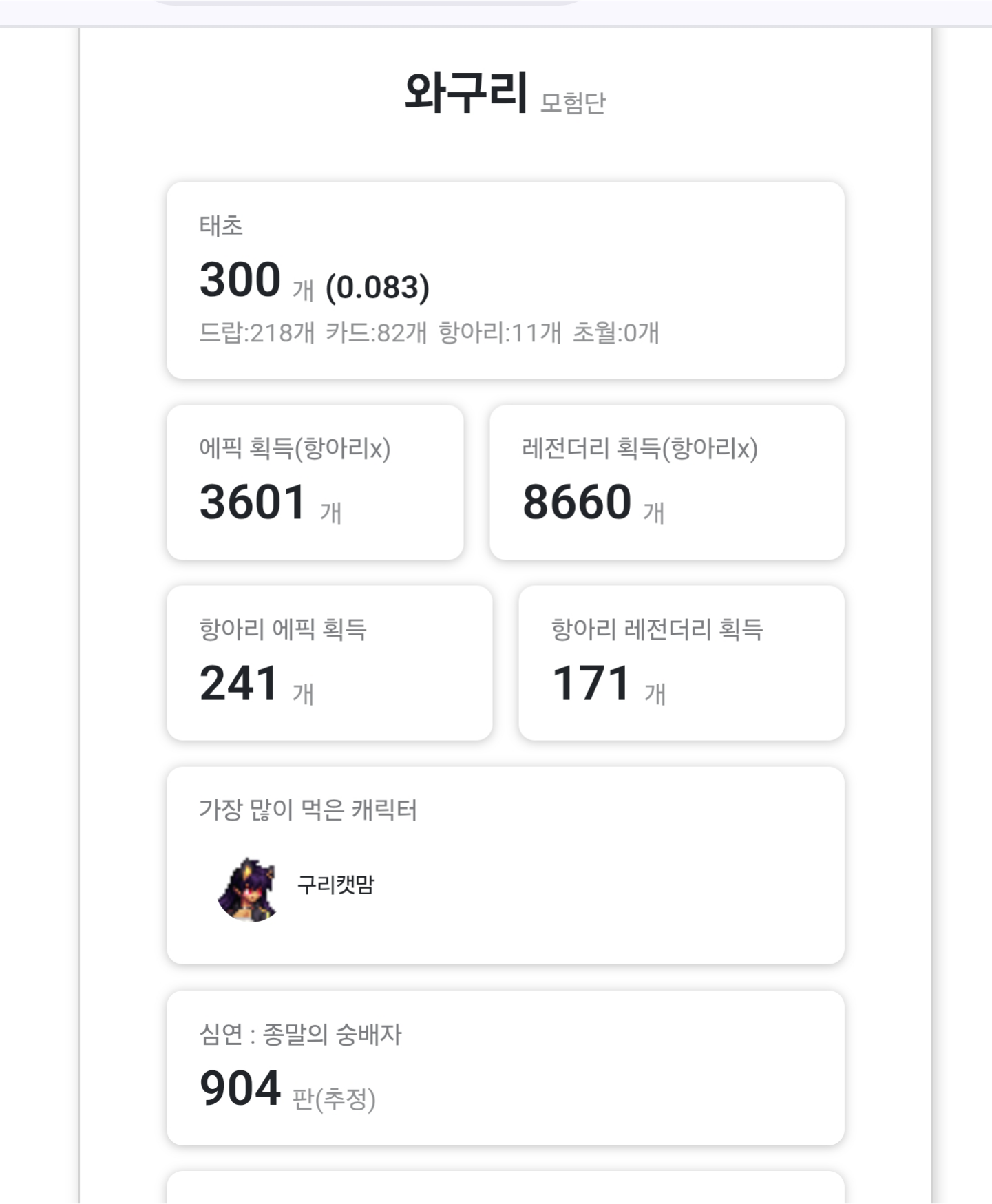Click the 와구리 adventure team title
The height and width of the screenshot is (1204, 992).
tap(466, 92)
